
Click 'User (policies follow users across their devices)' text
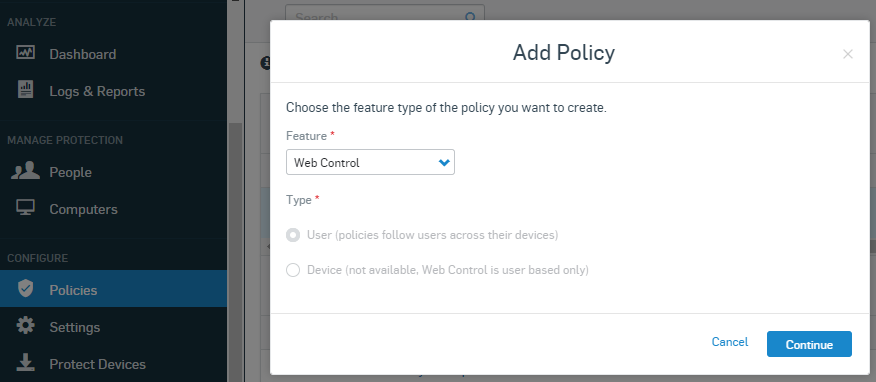(432, 235)
